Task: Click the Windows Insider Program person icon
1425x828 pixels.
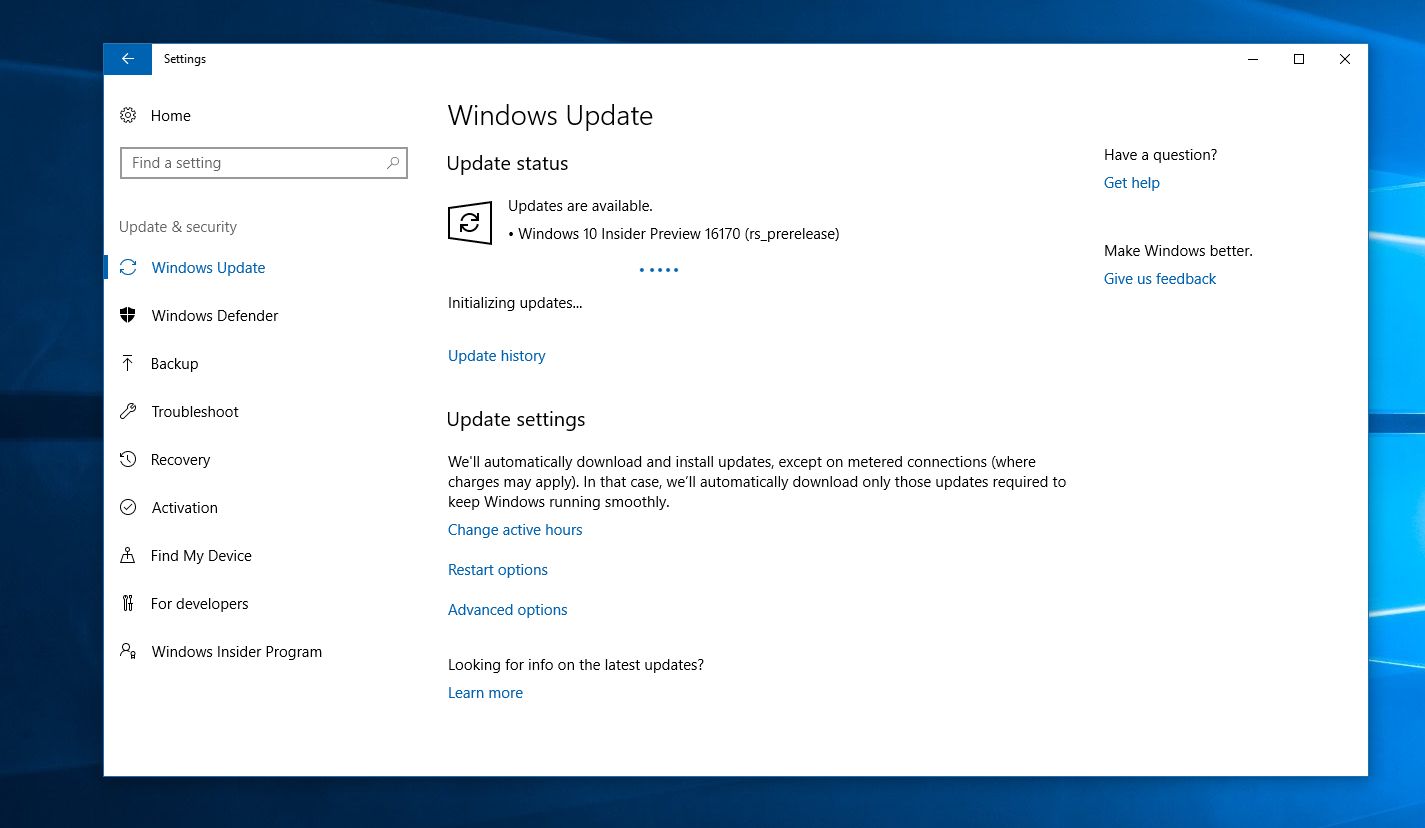Action: point(128,652)
